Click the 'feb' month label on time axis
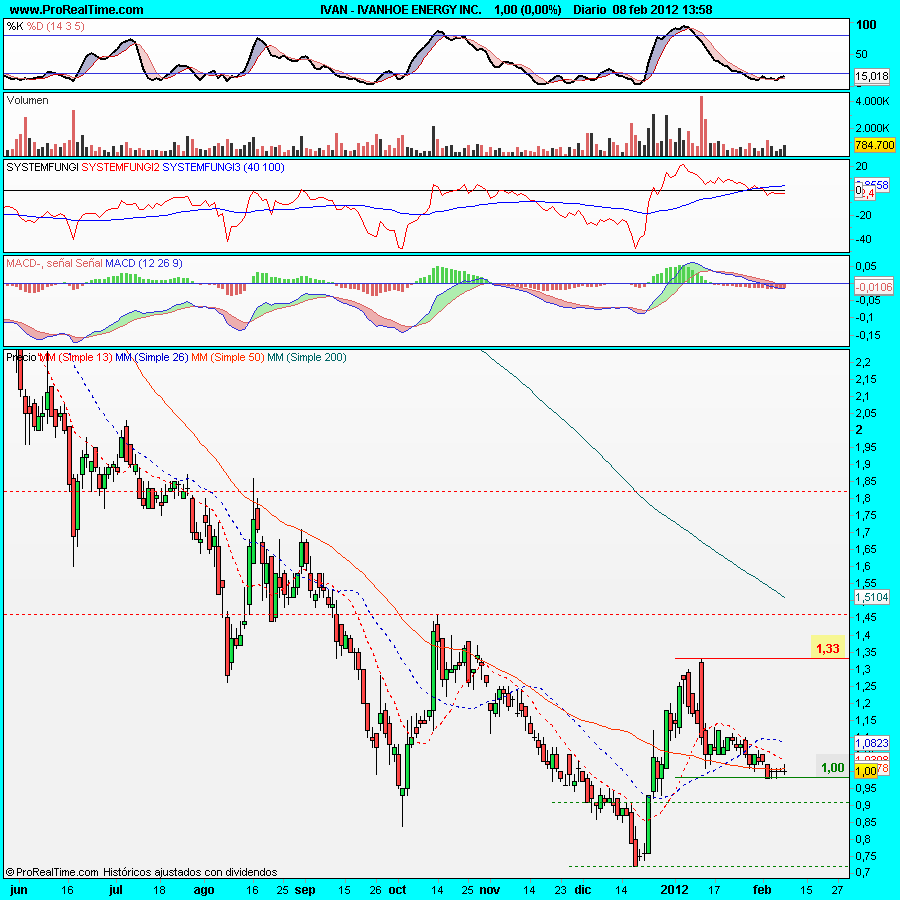The image size is (900, 900). coord(762,890)
